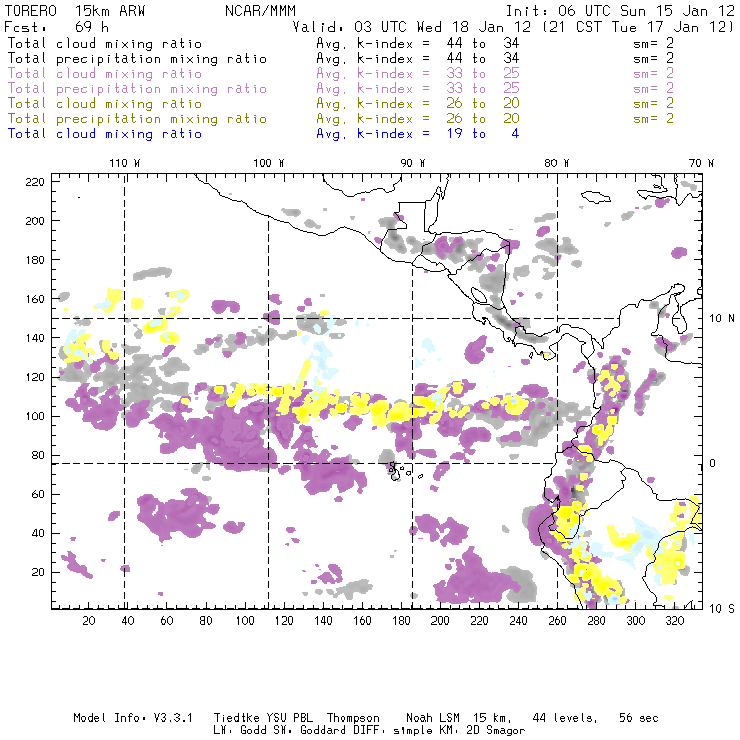This screenshot has height=740, width=740.
Task: Click the '10 N' latitude label
Action: click(722, 319)
